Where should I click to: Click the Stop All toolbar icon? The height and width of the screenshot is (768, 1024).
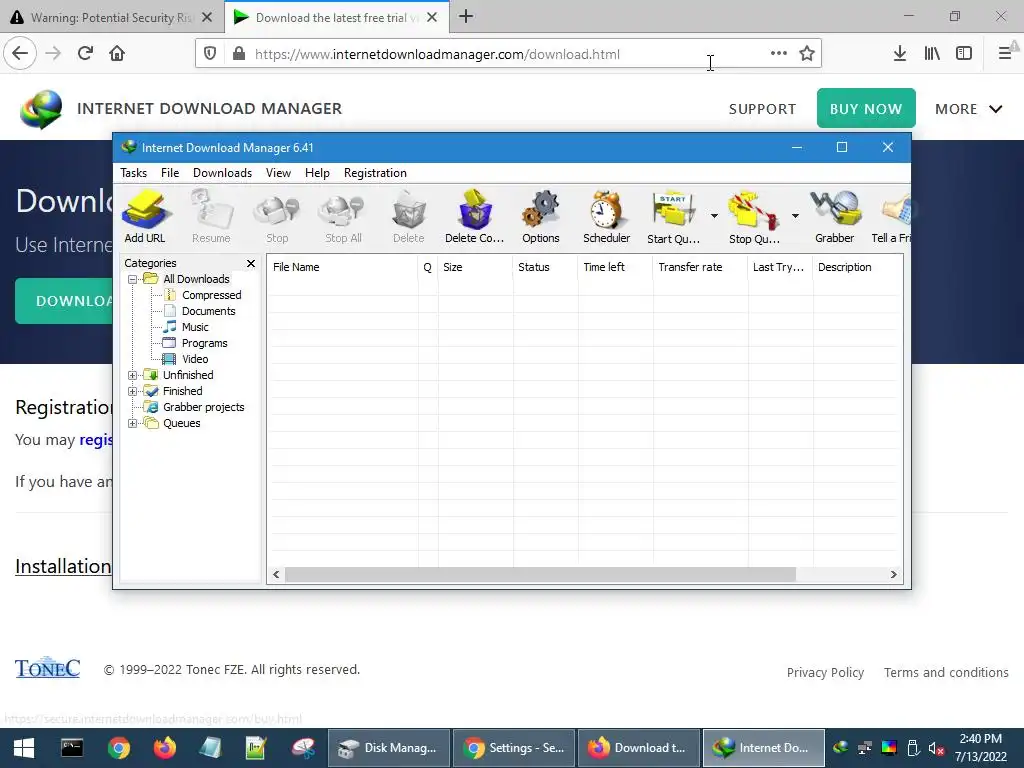click(343, 217)
